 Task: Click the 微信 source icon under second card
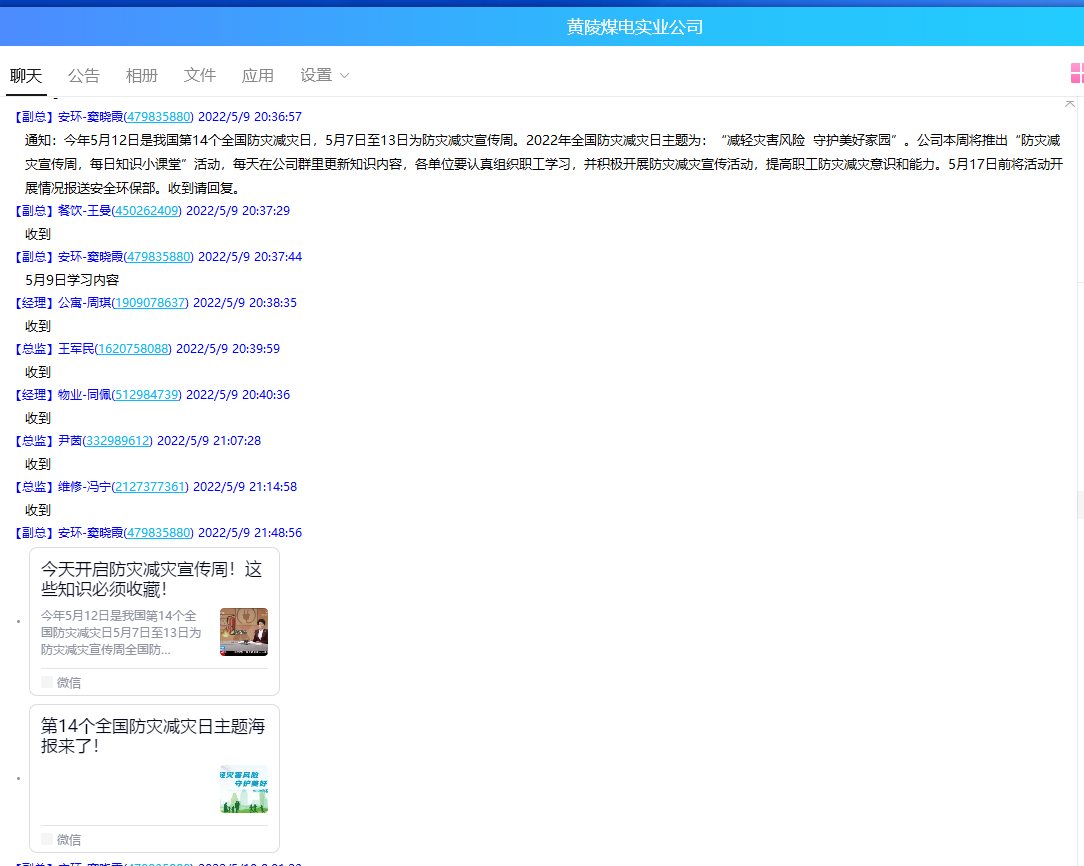click(x=47, y=839)
